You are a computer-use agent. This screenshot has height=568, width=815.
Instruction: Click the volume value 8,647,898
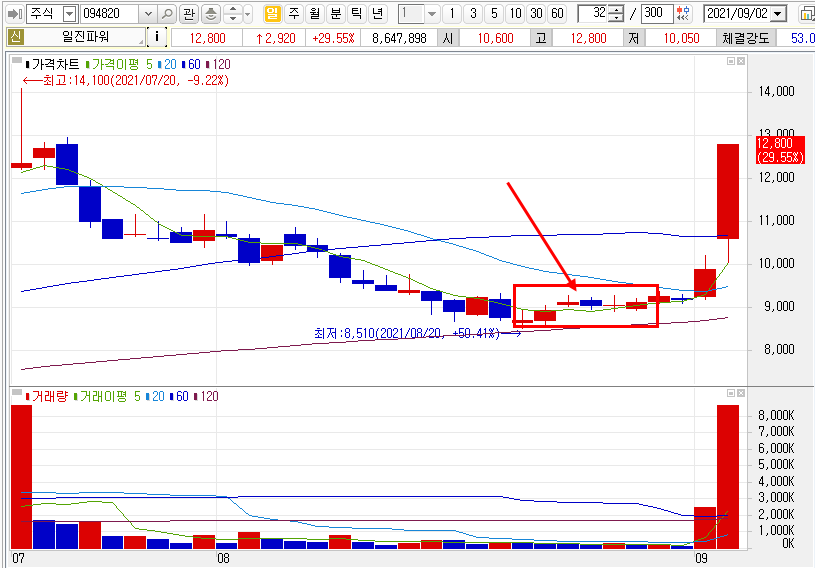click(x=399, y=38)
